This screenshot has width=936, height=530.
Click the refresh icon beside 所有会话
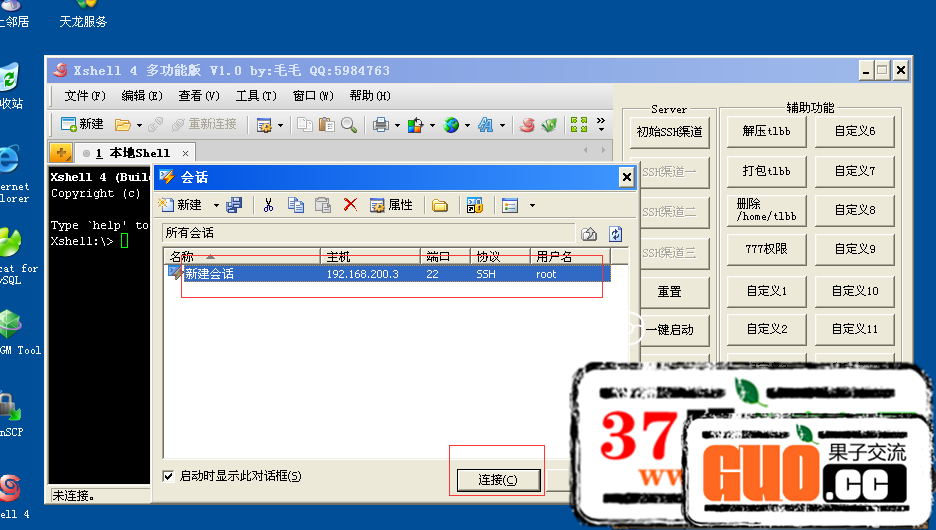pos(615,233)
